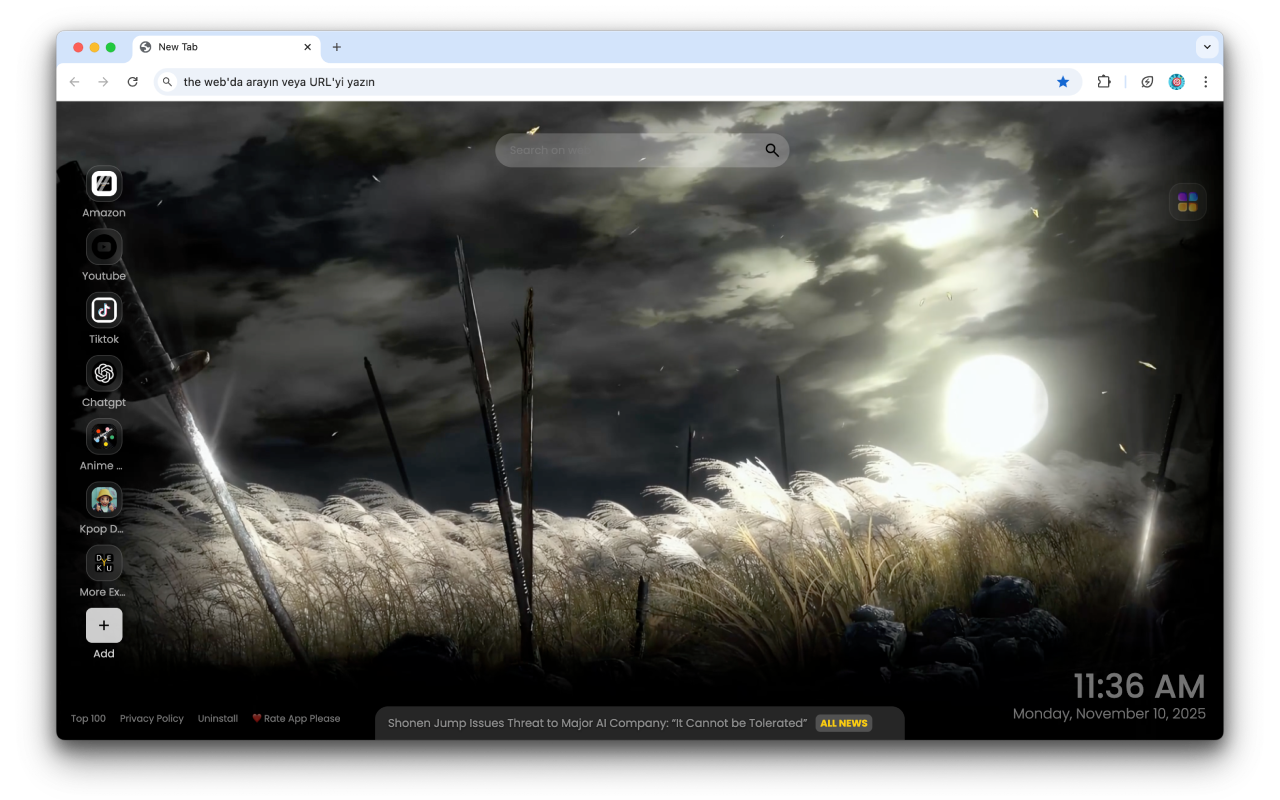This screenshot has height=800, width=1280.
Task: Open the More Ex... shortcut icon
Action: (104, 563)
